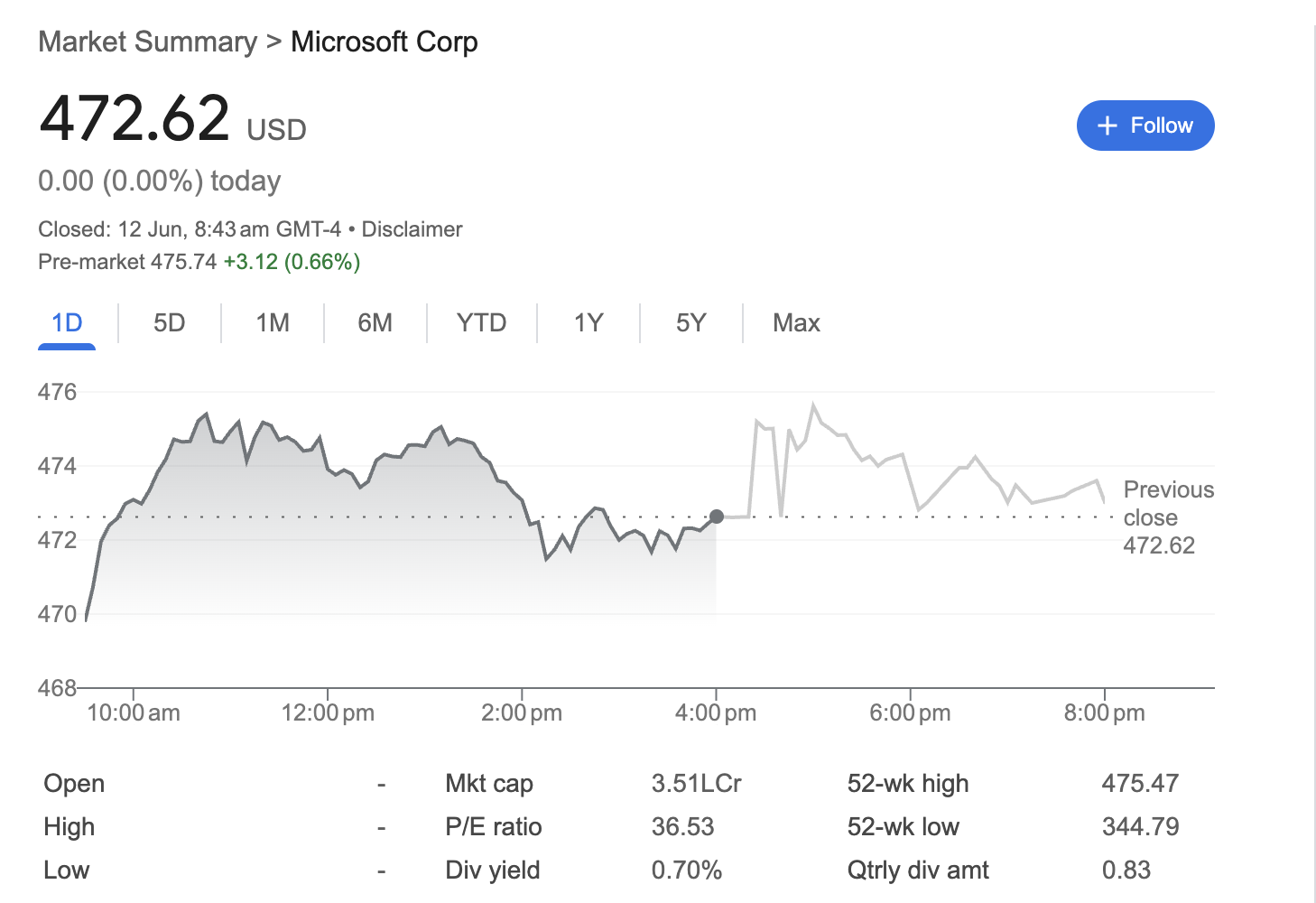Image resolution: width=1316 pixels, height=903 pixels.
Task: Click the Div yield label
Action: coord(493,870)
